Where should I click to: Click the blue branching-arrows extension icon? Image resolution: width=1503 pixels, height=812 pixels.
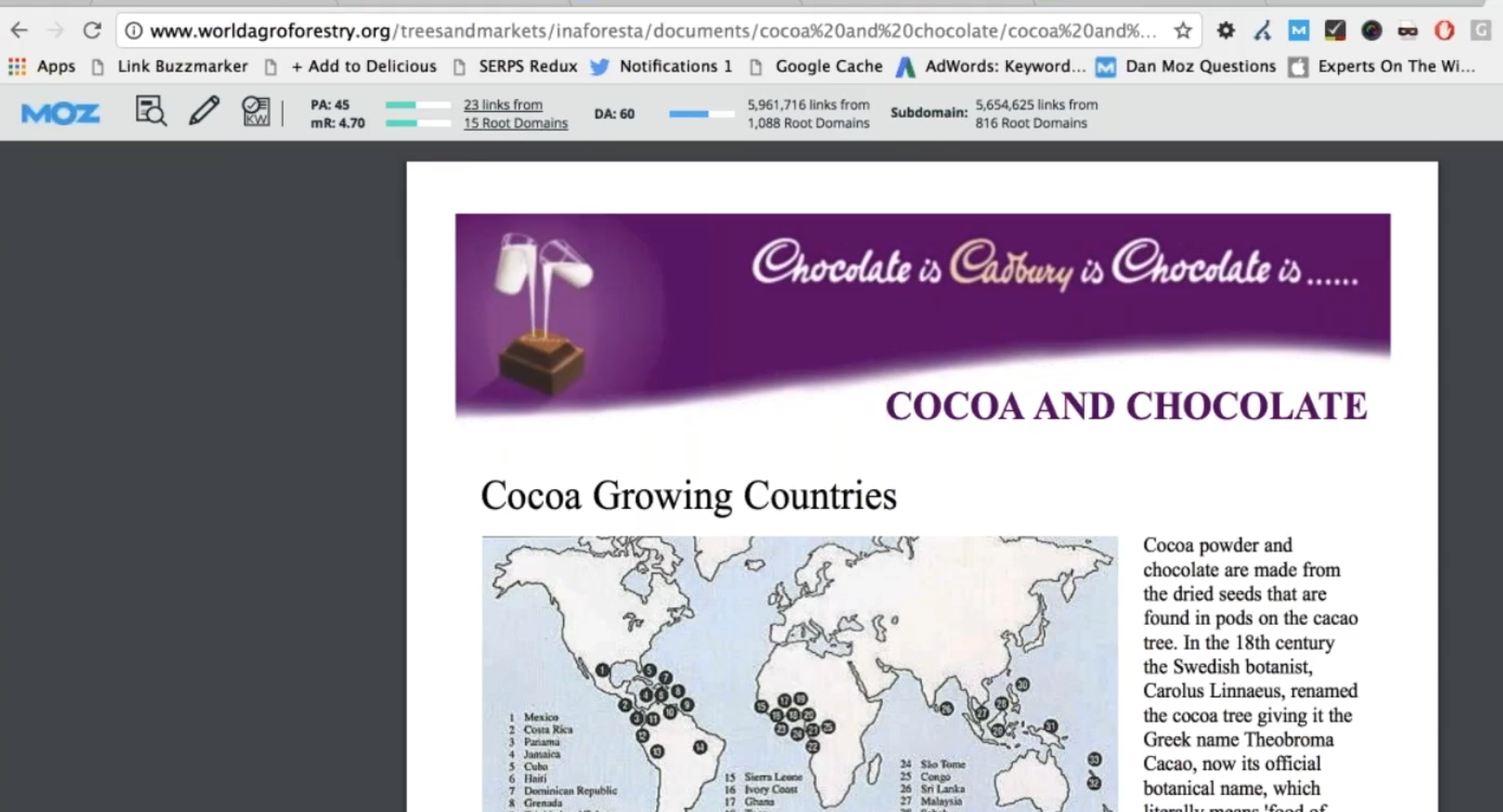point(1262,31)
